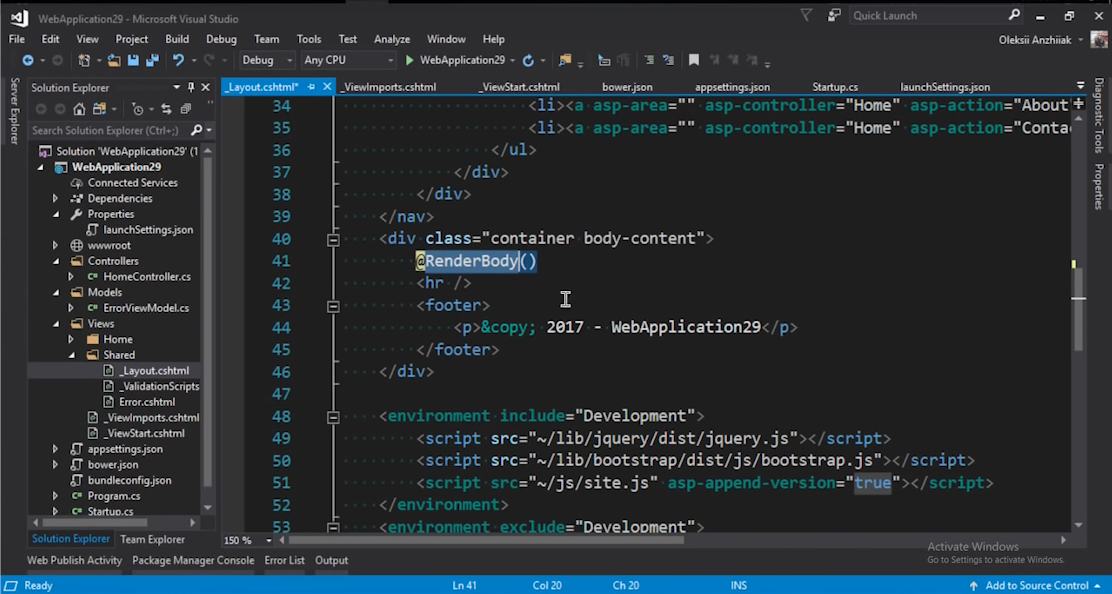Save the current file with disk icon
The height and width of the screenshot is (594, 1112).
(x=133, y=61)
